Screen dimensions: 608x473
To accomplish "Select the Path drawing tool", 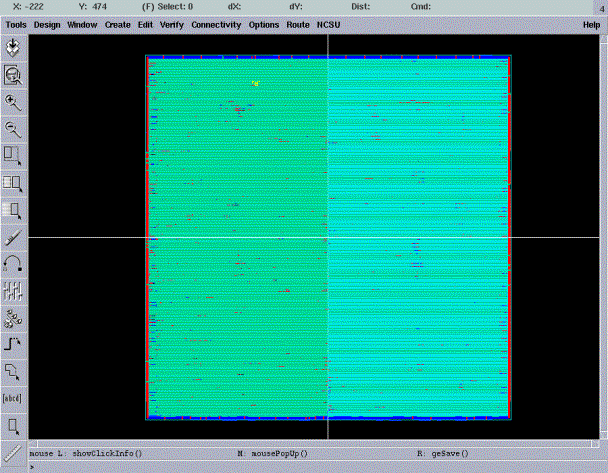I will tap(14, 345).
